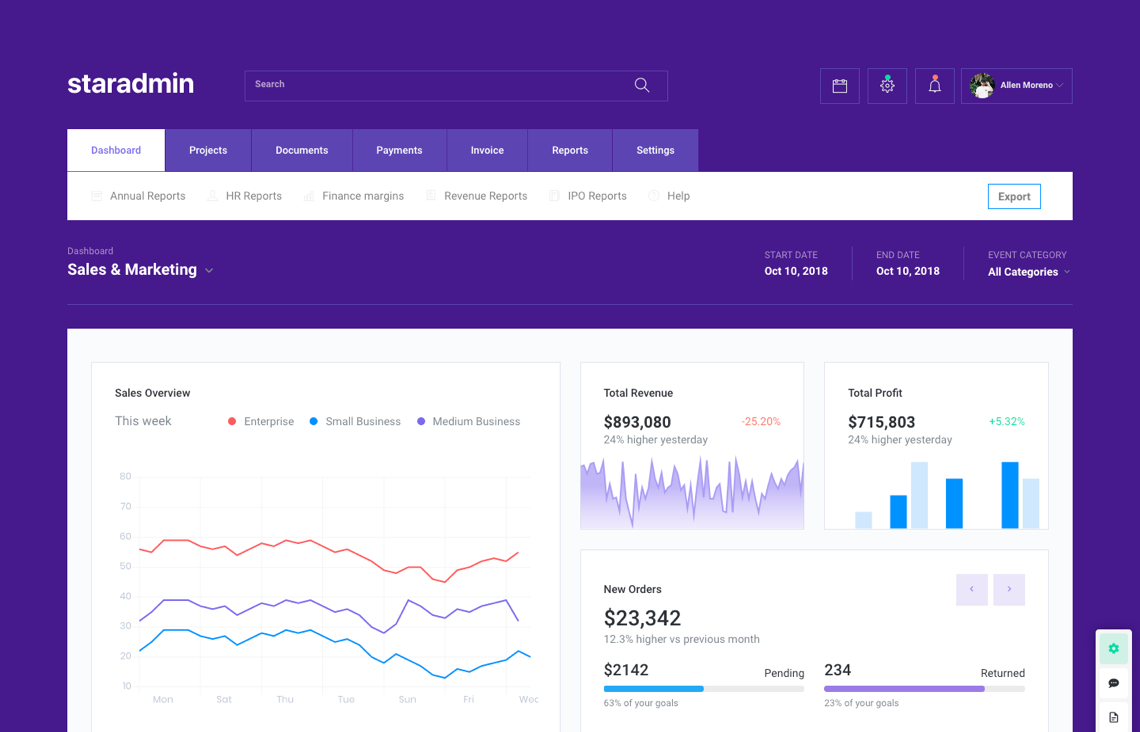Open the notifications bell
Screen dimensions: 1140x732
coord(934,86)
